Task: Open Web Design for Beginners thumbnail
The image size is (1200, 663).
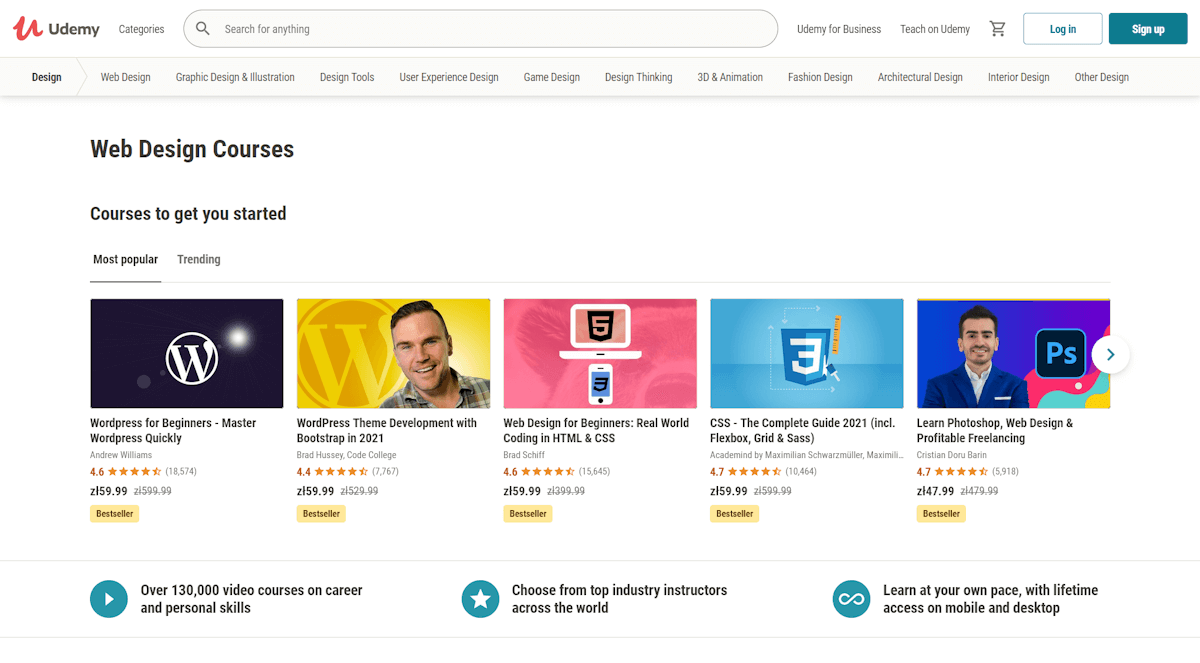Action: (600, 353)
